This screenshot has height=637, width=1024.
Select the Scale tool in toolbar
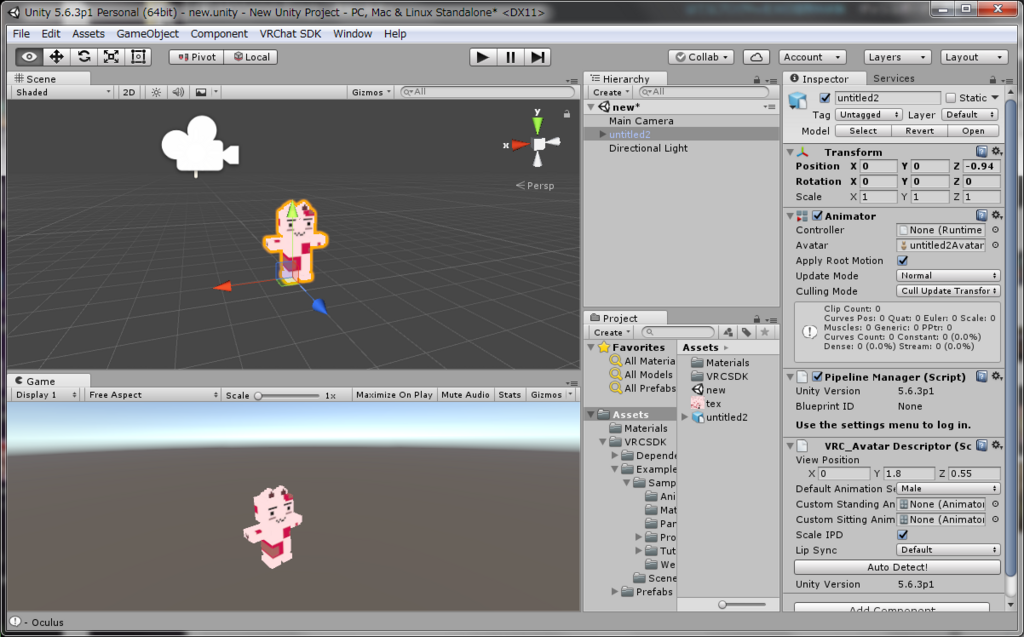click(x=111, y=57)
